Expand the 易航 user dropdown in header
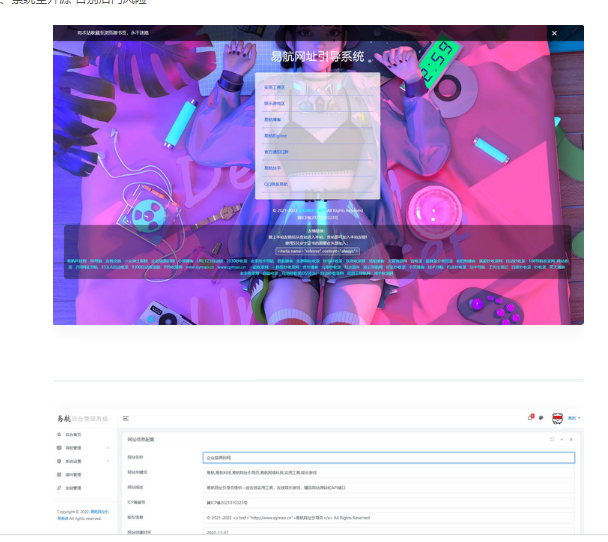 [x=574, y=418]
